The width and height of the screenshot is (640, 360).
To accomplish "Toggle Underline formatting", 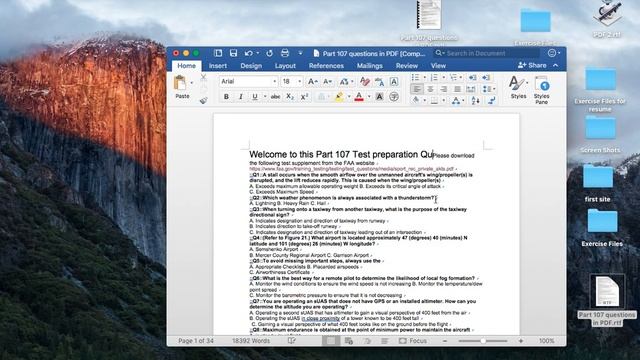I will click(x=255, y=97).
